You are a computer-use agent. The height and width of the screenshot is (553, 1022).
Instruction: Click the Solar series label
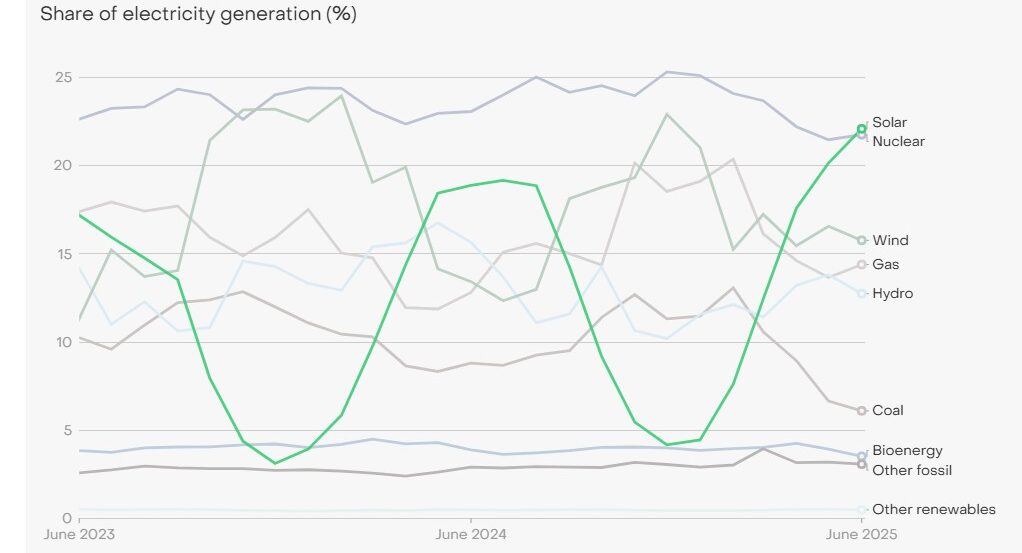pos(889,122)
